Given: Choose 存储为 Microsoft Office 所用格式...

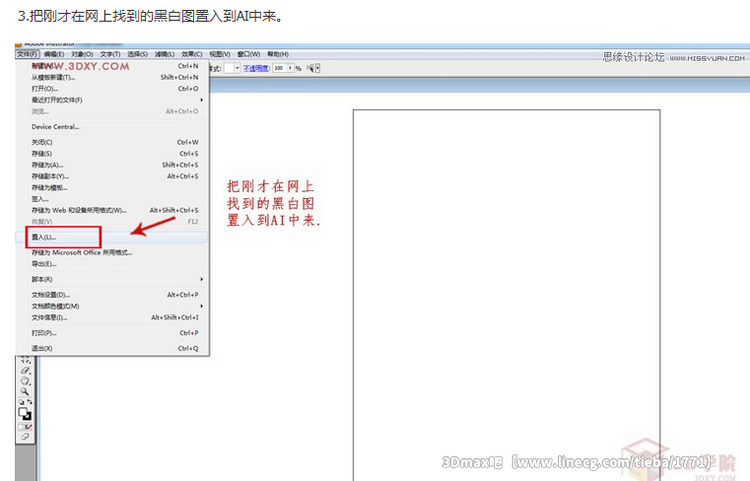Looking at the screenshot, I should point(112,252).
